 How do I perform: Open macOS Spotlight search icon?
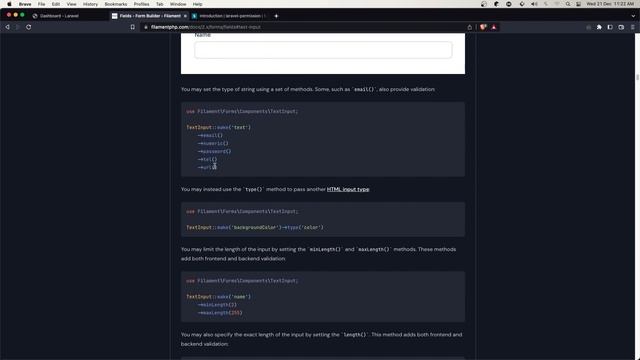[568, 4]
